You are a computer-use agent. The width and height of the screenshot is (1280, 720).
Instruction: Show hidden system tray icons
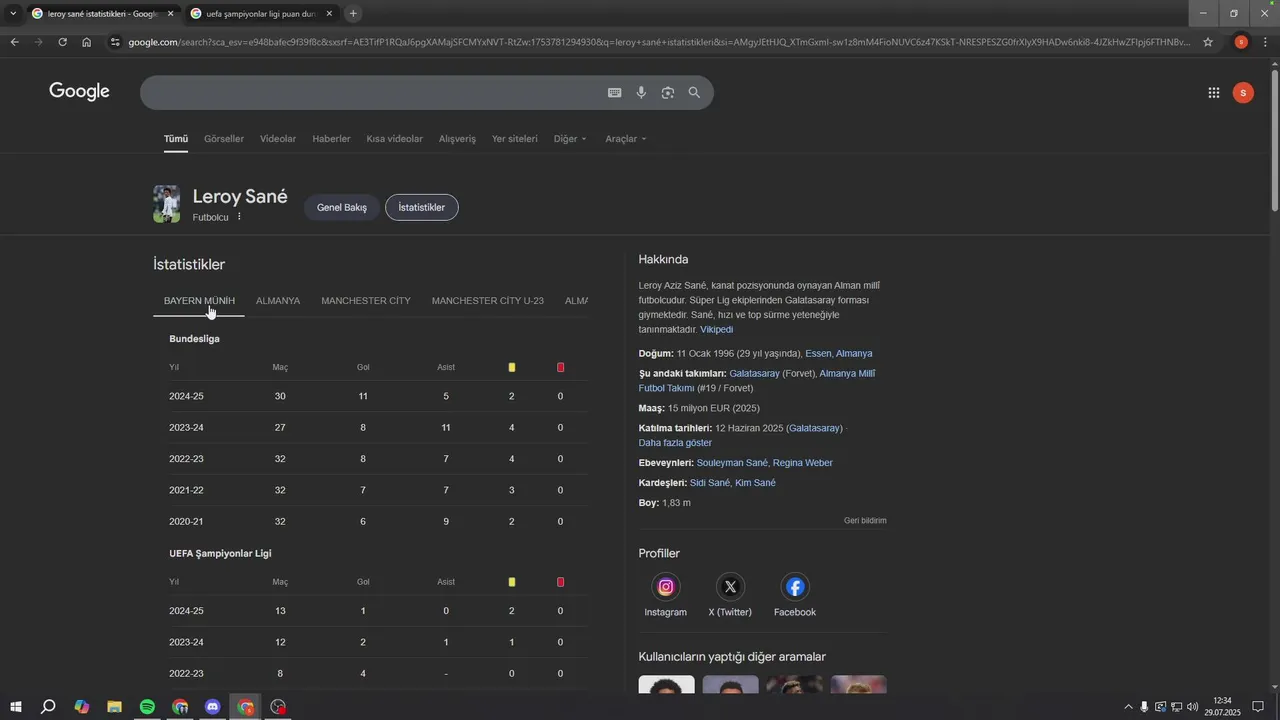click(x=1129, y=707)
